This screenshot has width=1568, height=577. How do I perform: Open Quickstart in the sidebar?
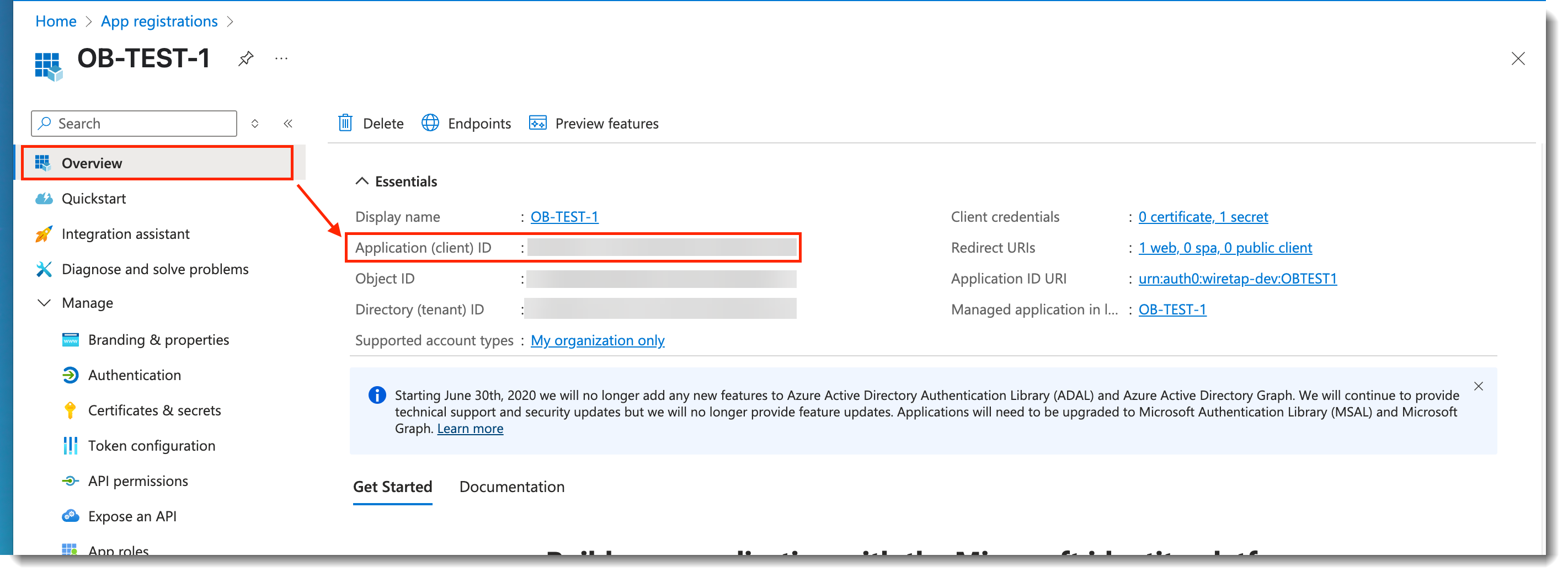94,199
